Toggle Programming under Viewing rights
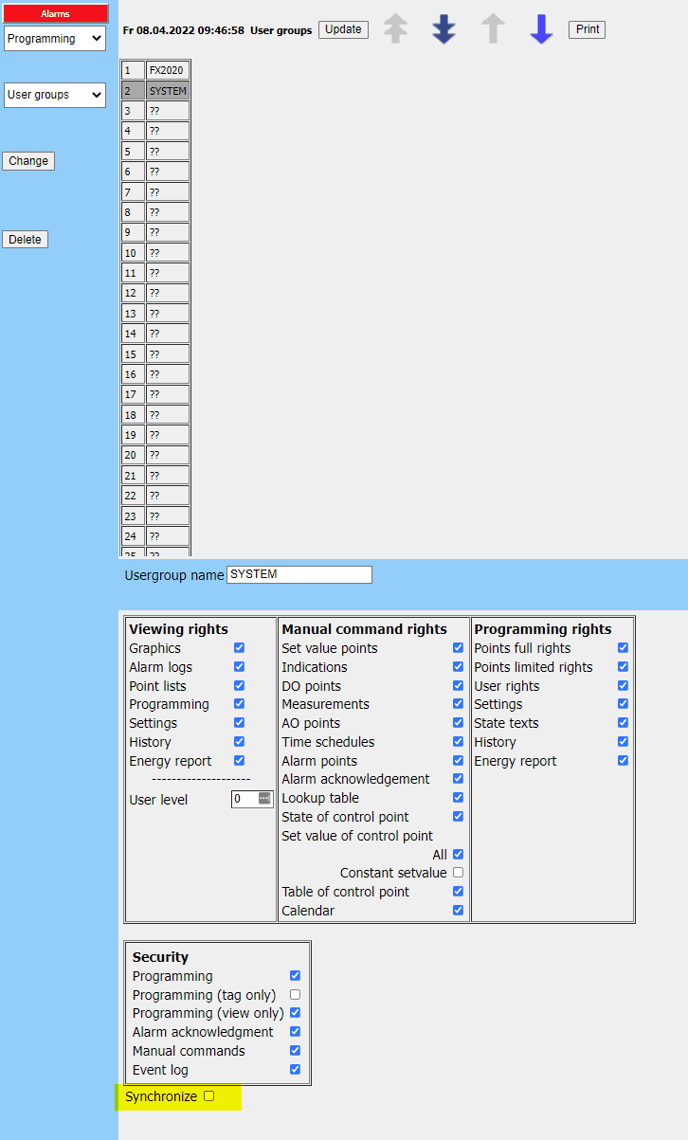The width and height of the screenshot is (688, 1140). [x=239, y=703]
